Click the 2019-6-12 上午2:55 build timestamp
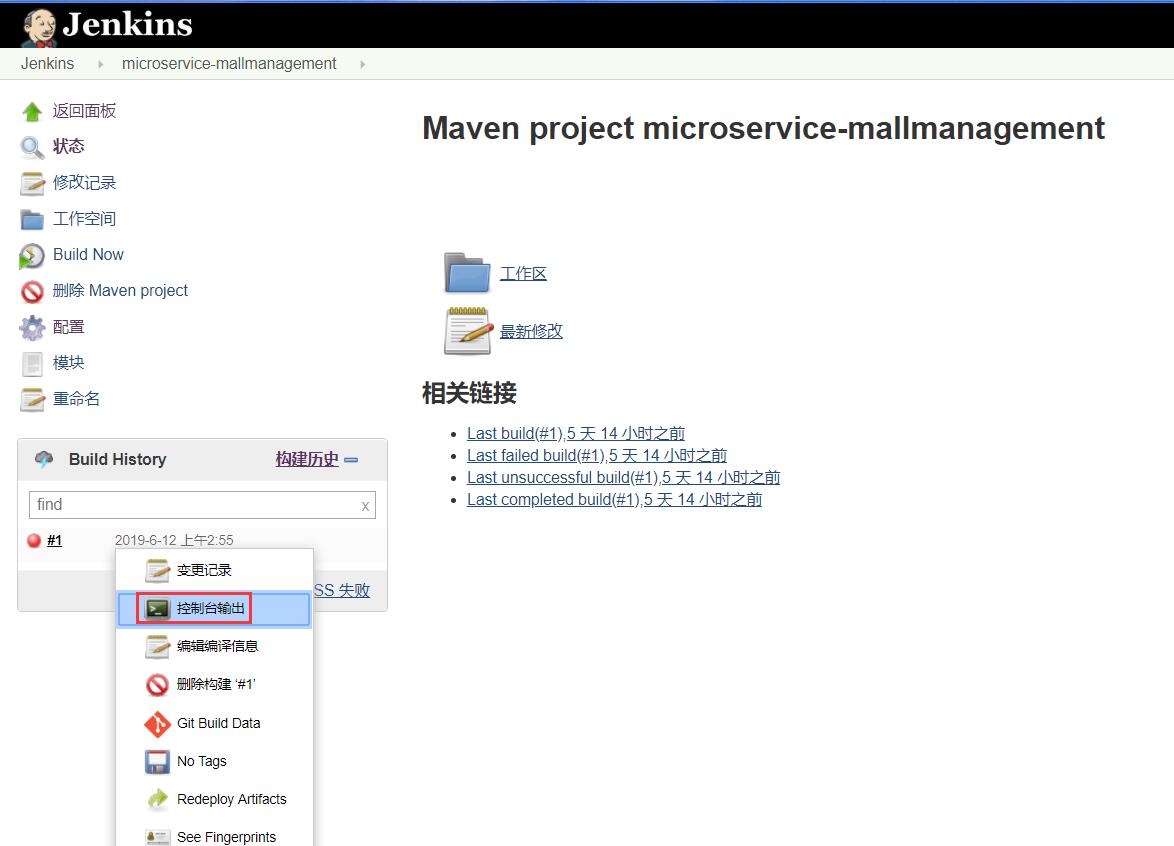1174x846 pixels. [x=174, y=541]
